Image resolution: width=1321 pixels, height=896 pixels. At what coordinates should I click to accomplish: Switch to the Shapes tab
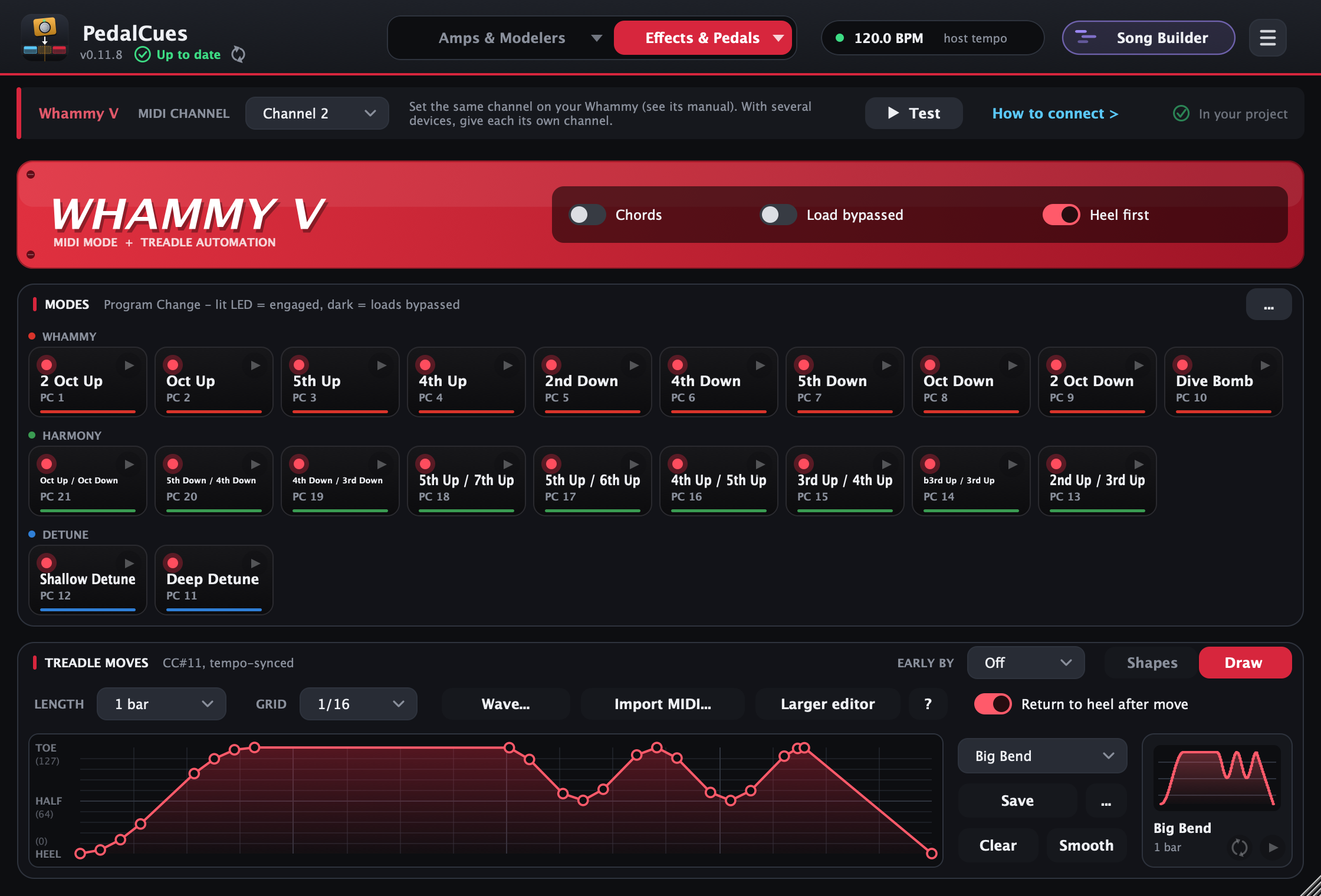(x=1152, y=663)
